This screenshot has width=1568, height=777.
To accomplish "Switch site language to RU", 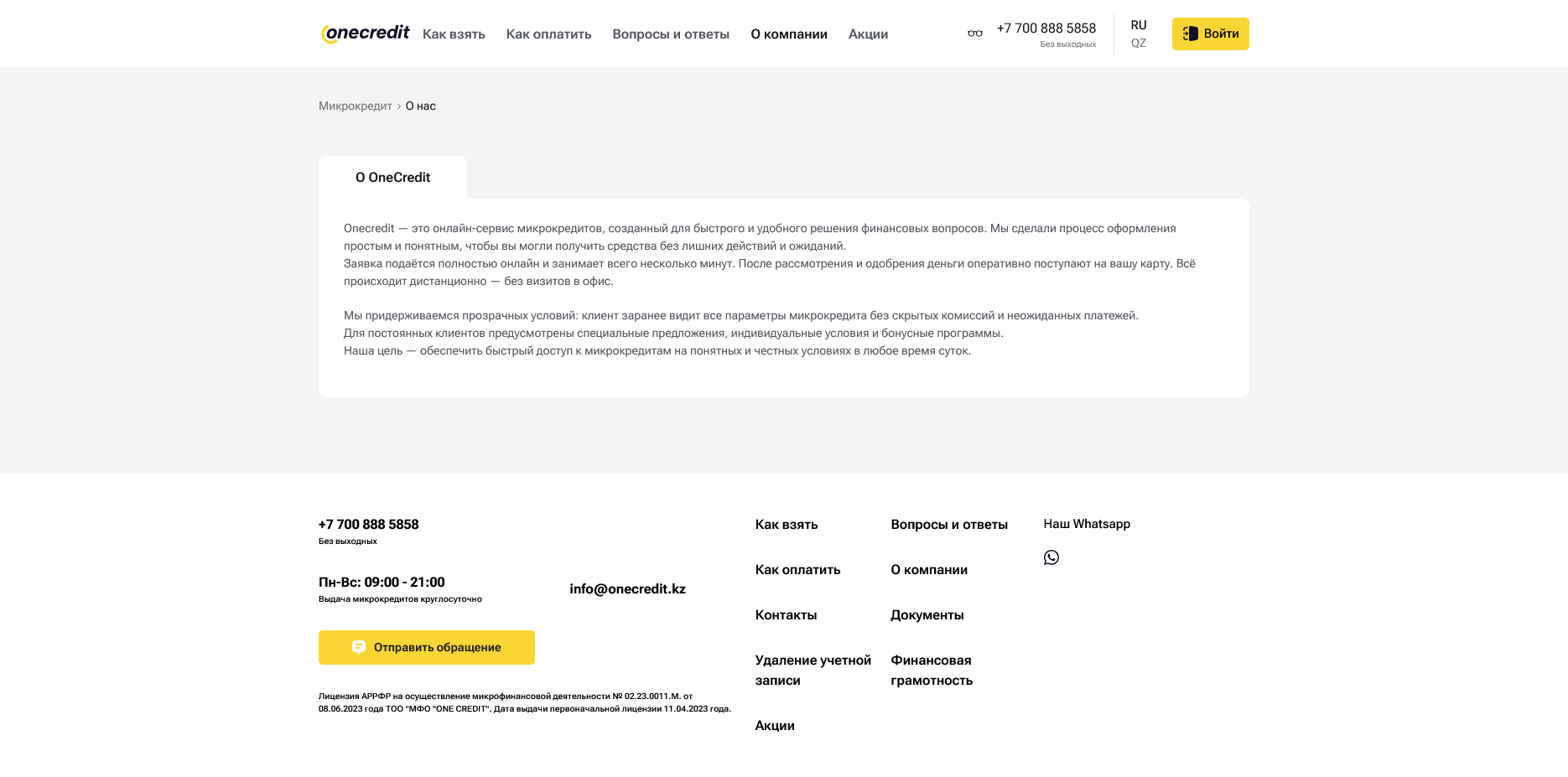I will pos(1139,25).
